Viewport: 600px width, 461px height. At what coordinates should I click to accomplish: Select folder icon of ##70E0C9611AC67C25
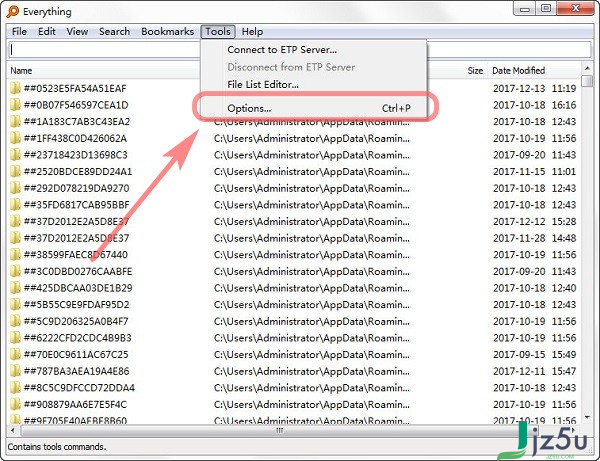click(x=15, y=354)
